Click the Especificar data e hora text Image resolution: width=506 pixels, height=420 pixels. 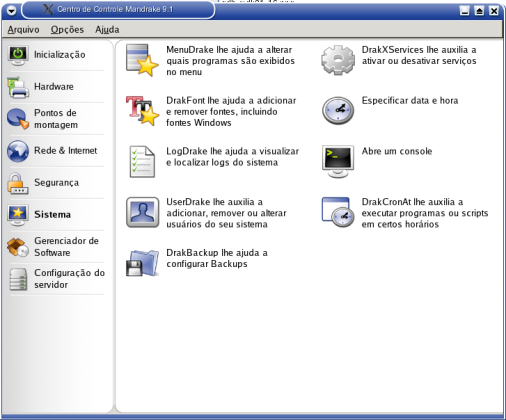[410, 101]
